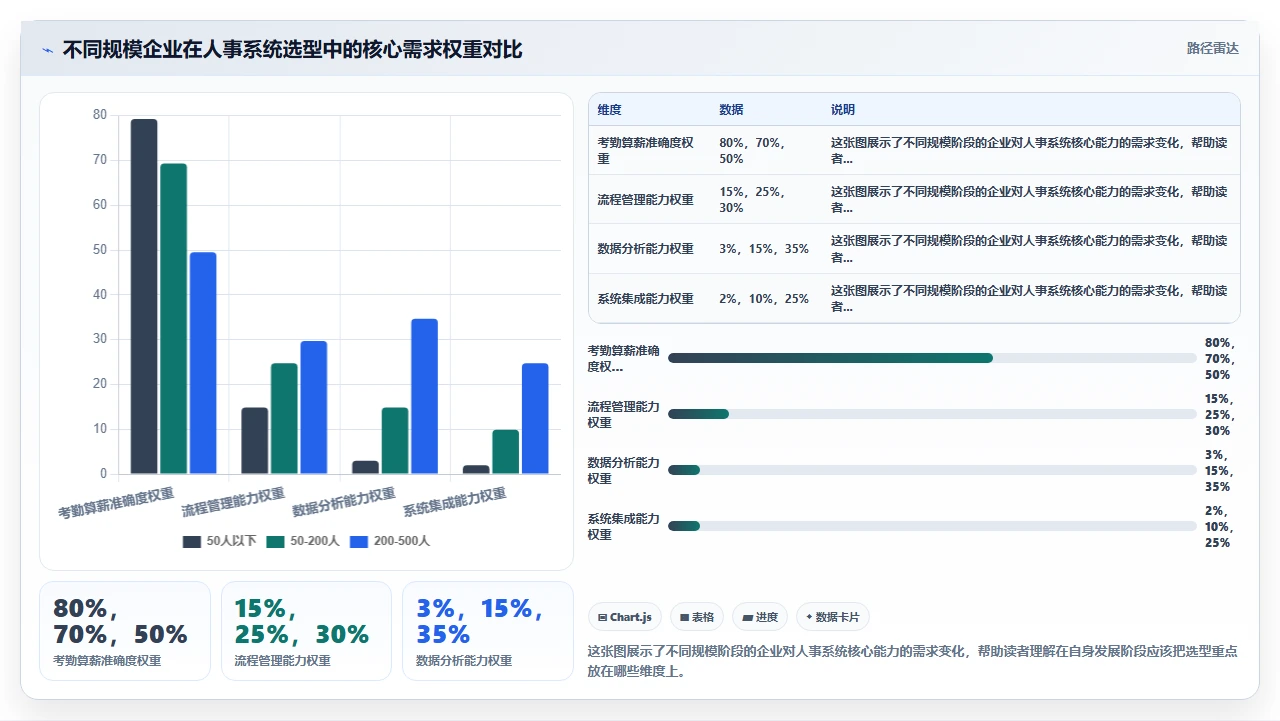Open the 3%, 15%, 35% data card
1280x721 pixels.
click(x=488, y=631)
